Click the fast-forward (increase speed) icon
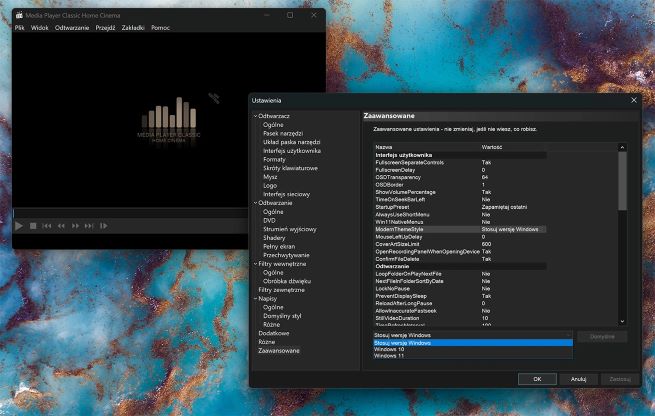655x416 pixels. pyautogui.click(x=75, y=226)
